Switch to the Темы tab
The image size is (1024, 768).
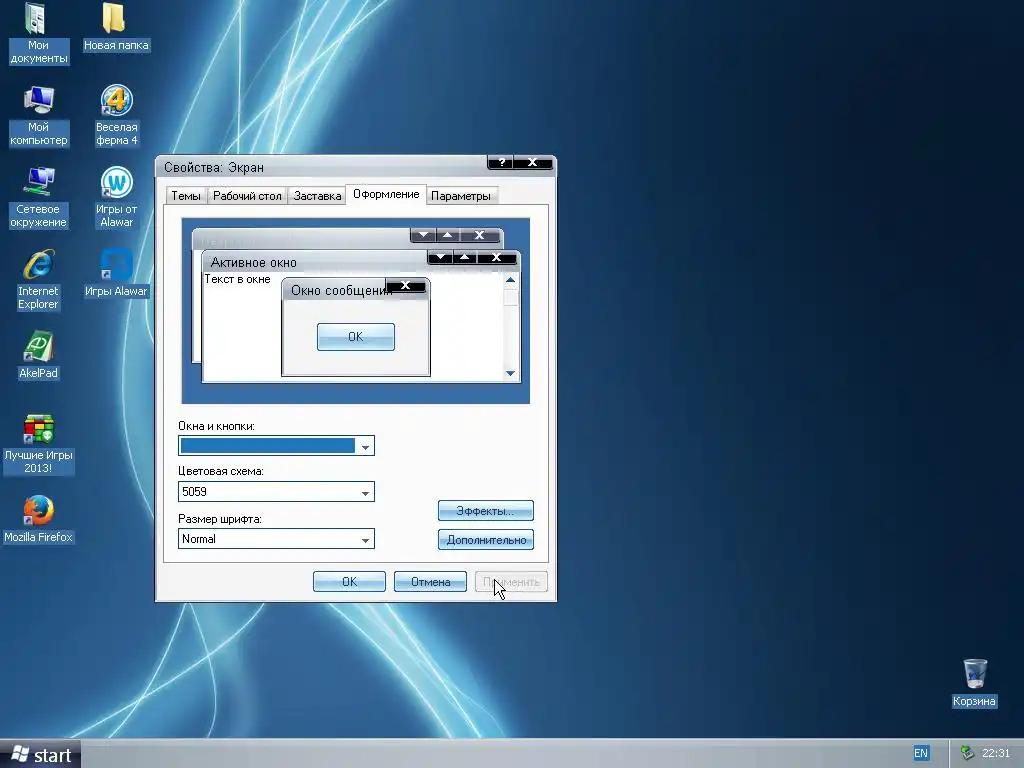click(185, 196)
